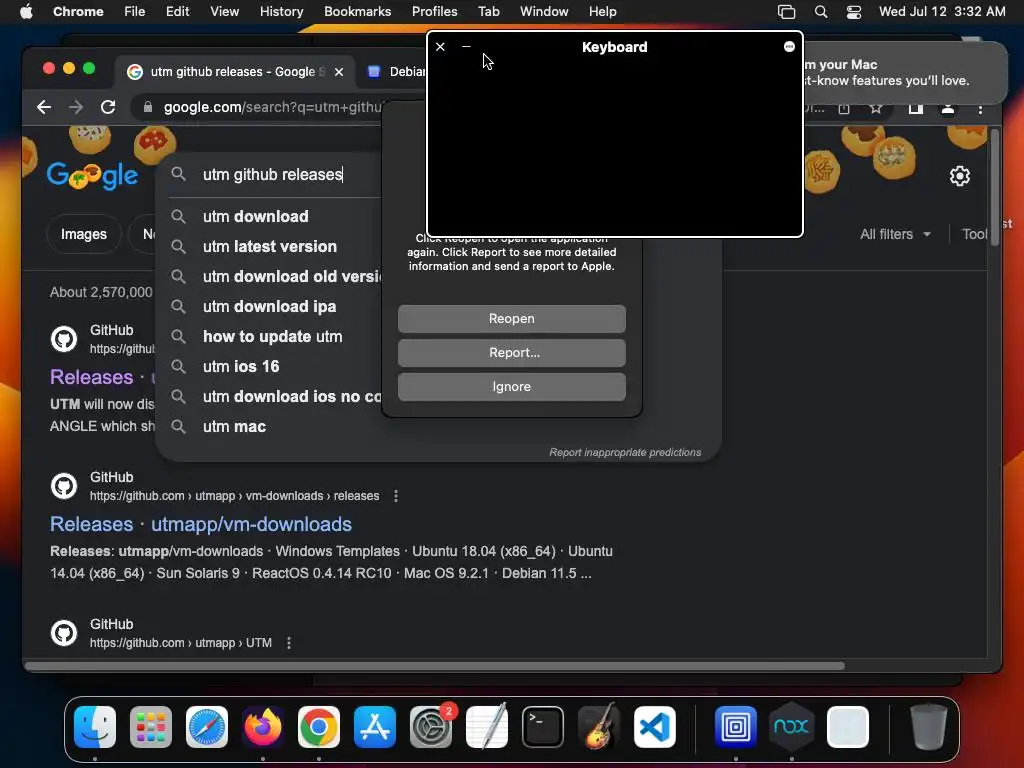Click the Ignore button

(x=511, y=387)
